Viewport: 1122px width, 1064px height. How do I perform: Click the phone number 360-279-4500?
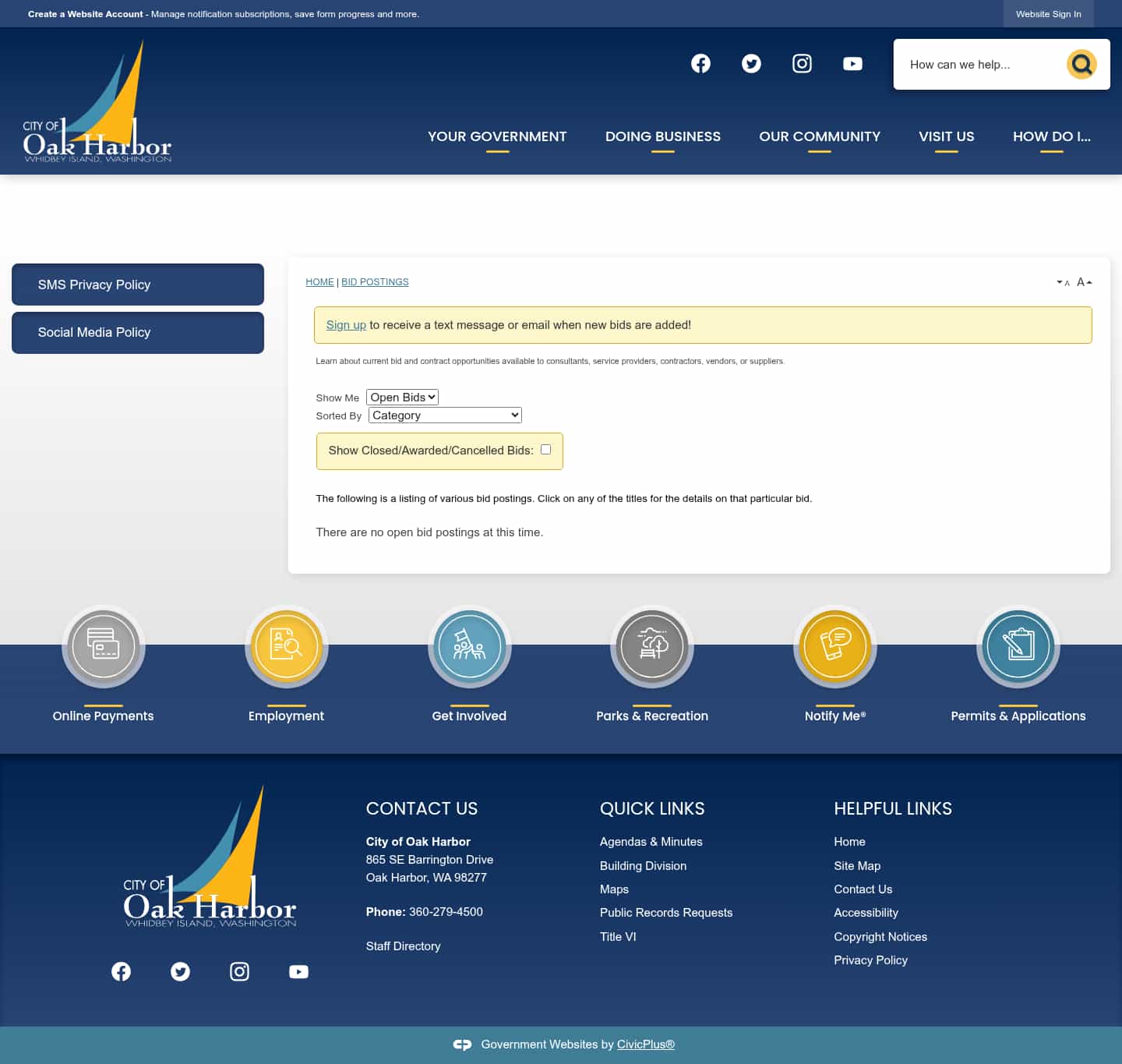[x=446, y=912]
